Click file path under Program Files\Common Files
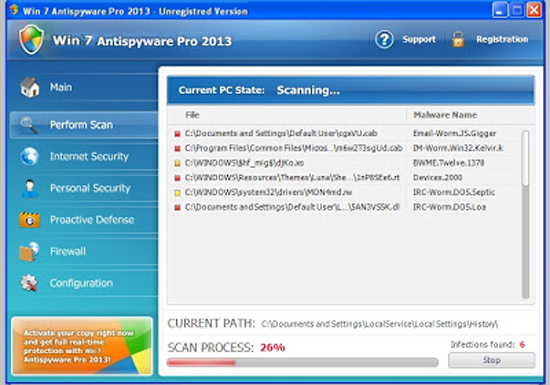The width and height of the screenshot is (550, 385). click(x=294, y=148)
